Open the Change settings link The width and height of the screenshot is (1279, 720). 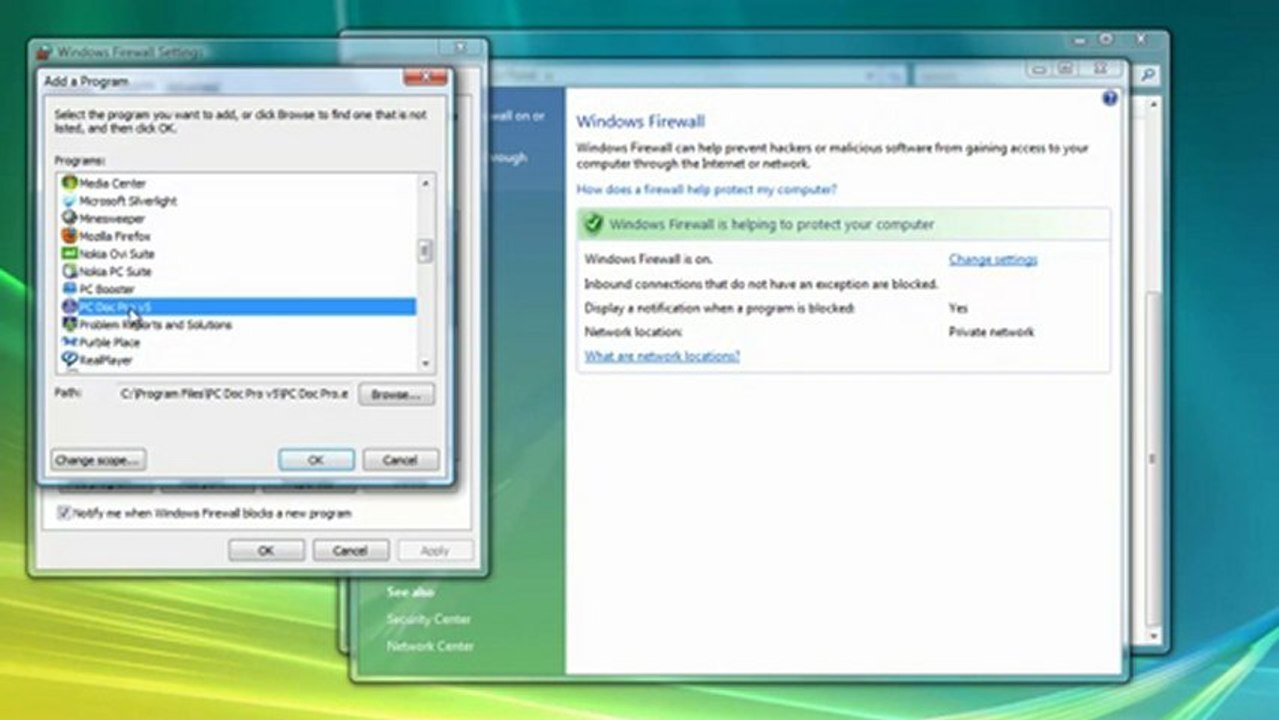click(x=993, y=259)
